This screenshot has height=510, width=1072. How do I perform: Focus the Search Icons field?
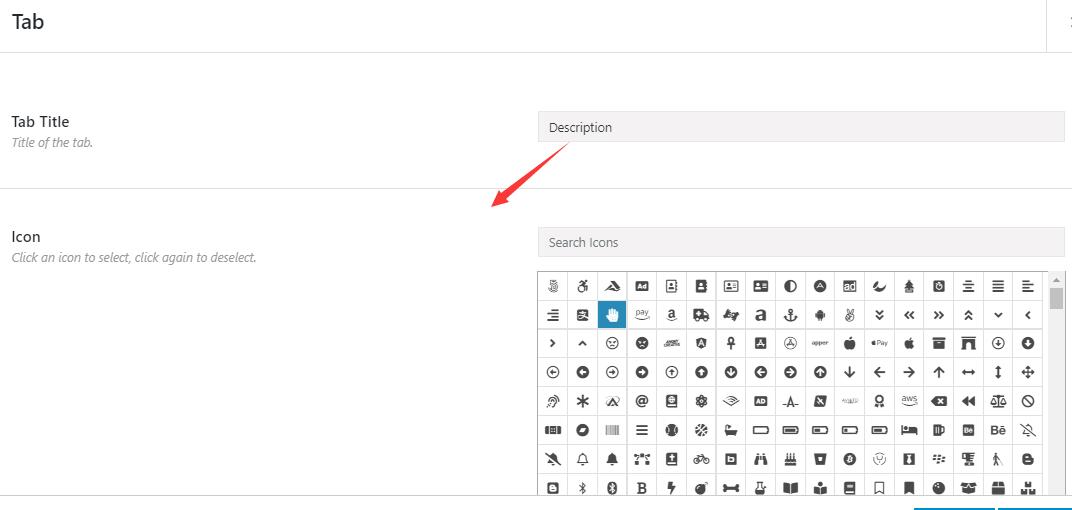click(801, 242)
